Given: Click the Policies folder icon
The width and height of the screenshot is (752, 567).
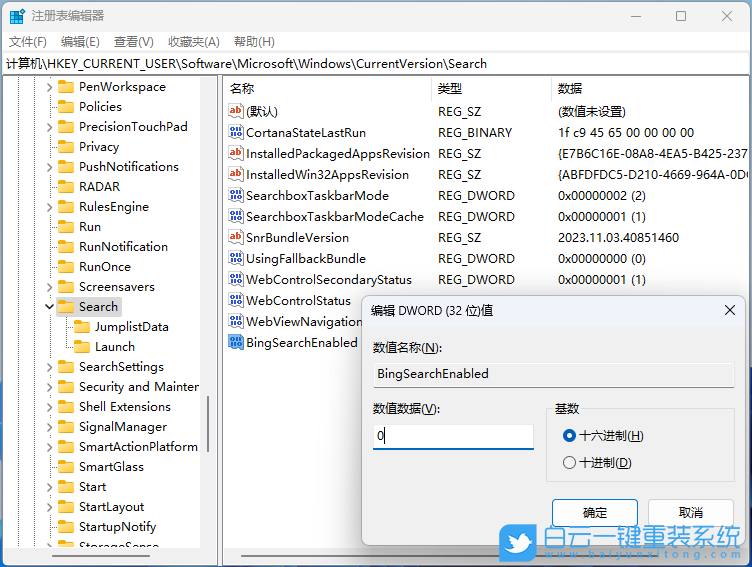Looking at the screenshot, I should click(x=66, y=106).
